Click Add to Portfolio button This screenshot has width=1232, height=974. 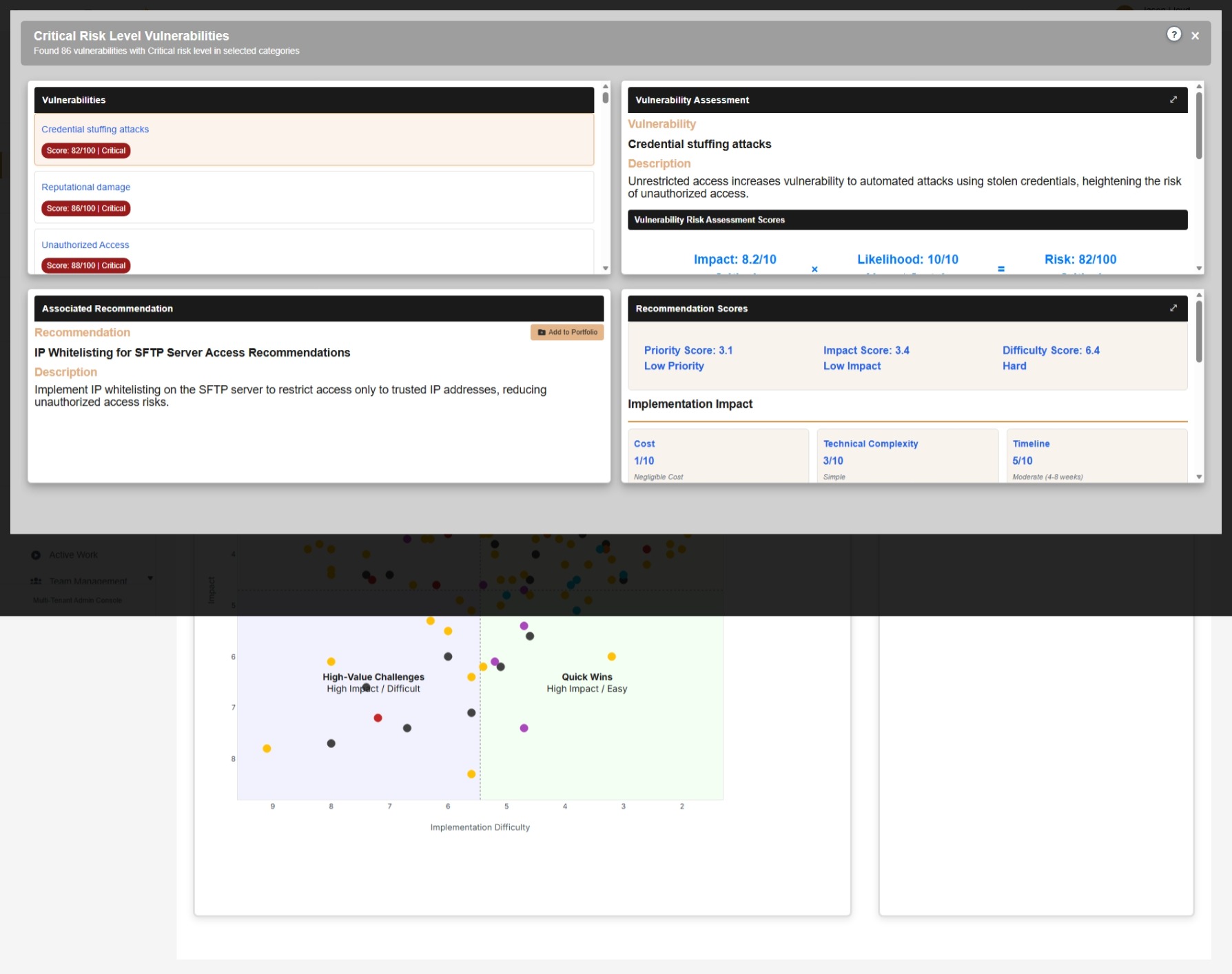tap(567, 332)
